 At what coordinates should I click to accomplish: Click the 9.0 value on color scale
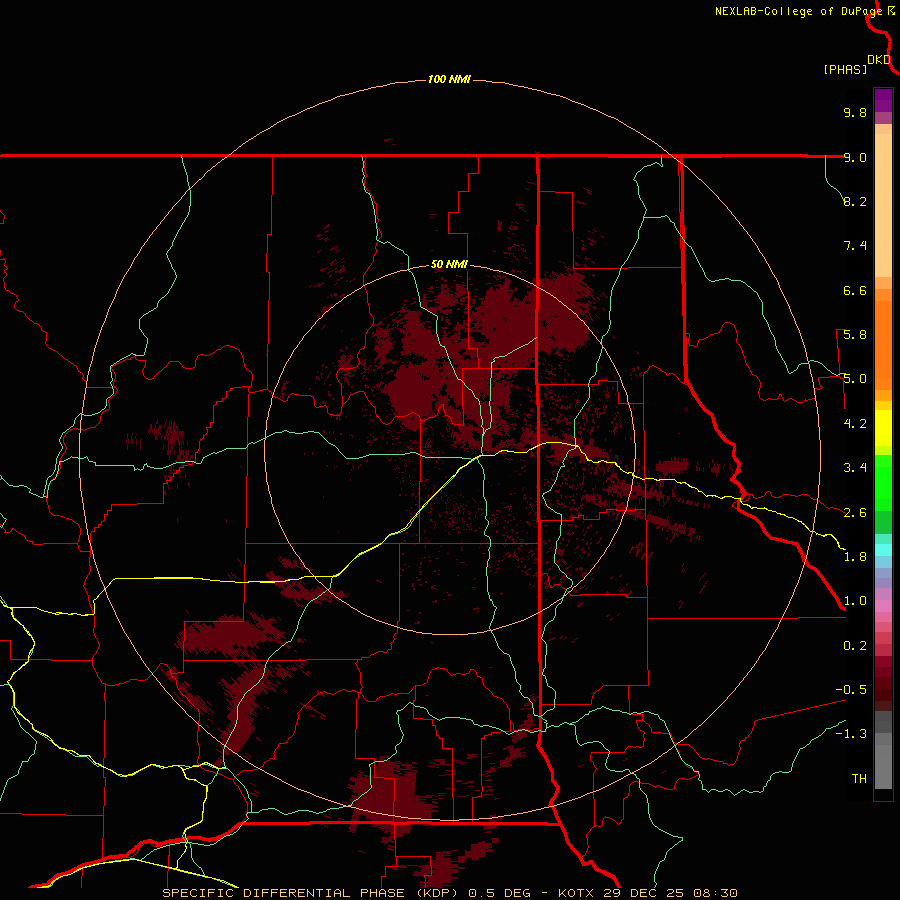click(855, 157)
